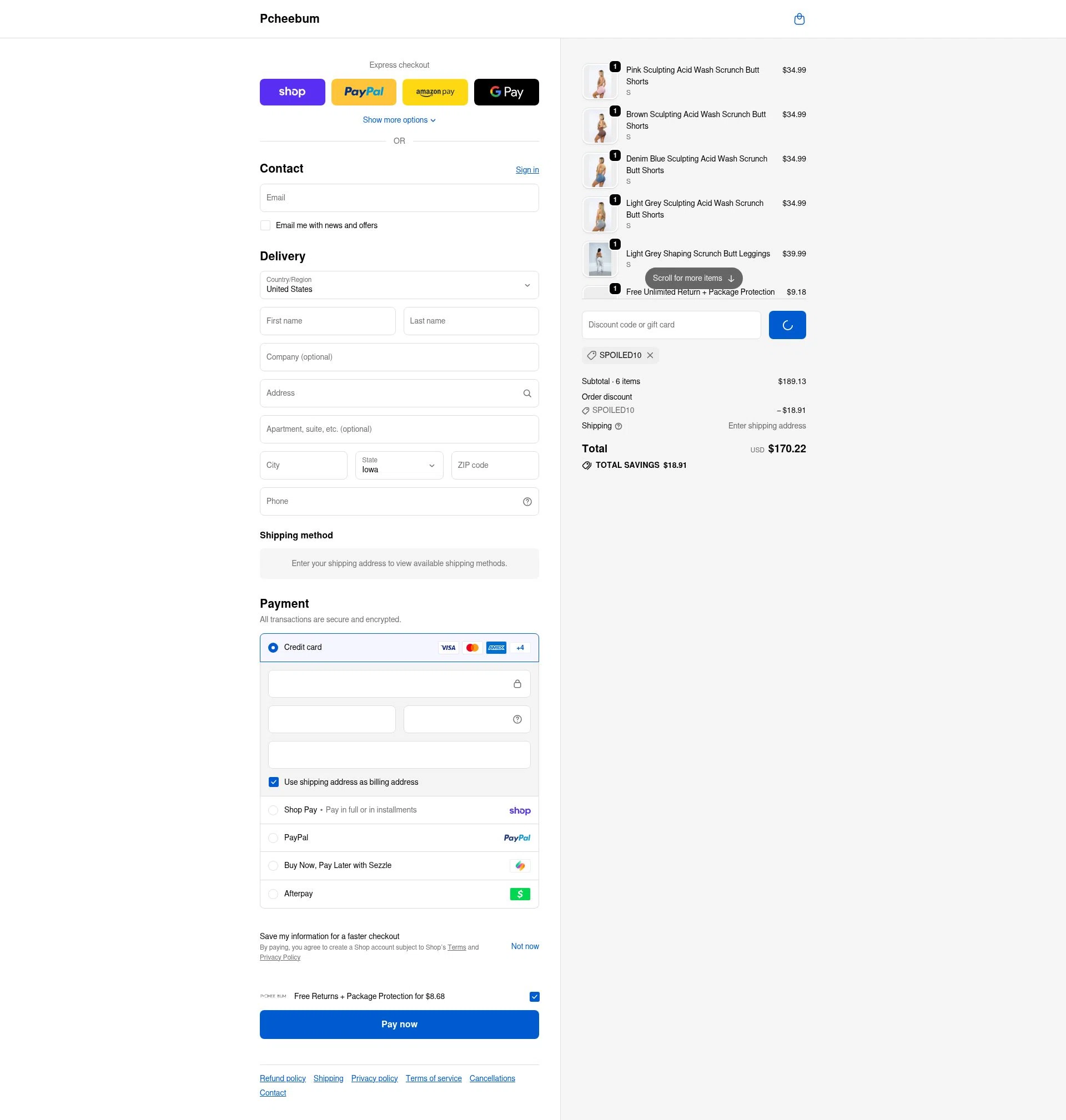Click the discount code input field

tap(671, 324)
